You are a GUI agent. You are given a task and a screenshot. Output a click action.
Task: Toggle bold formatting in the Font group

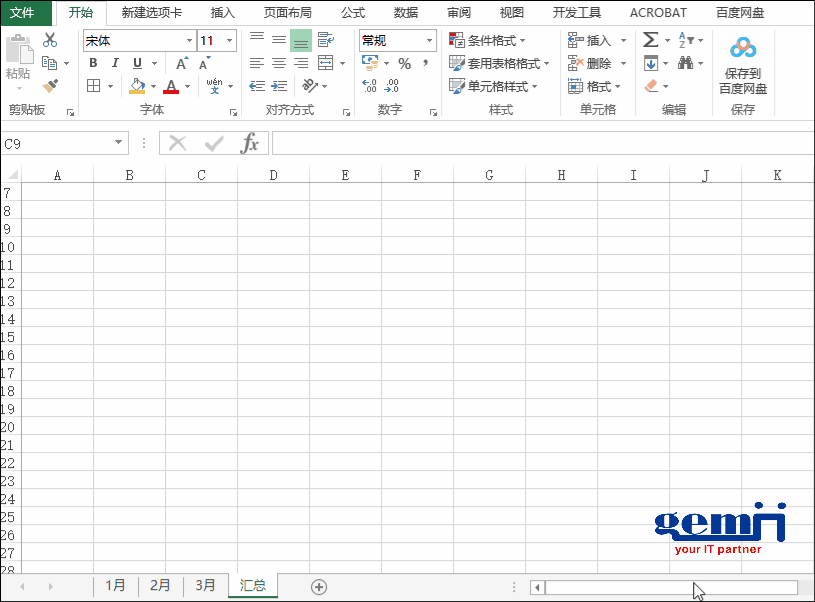click(x=92, y=62)
